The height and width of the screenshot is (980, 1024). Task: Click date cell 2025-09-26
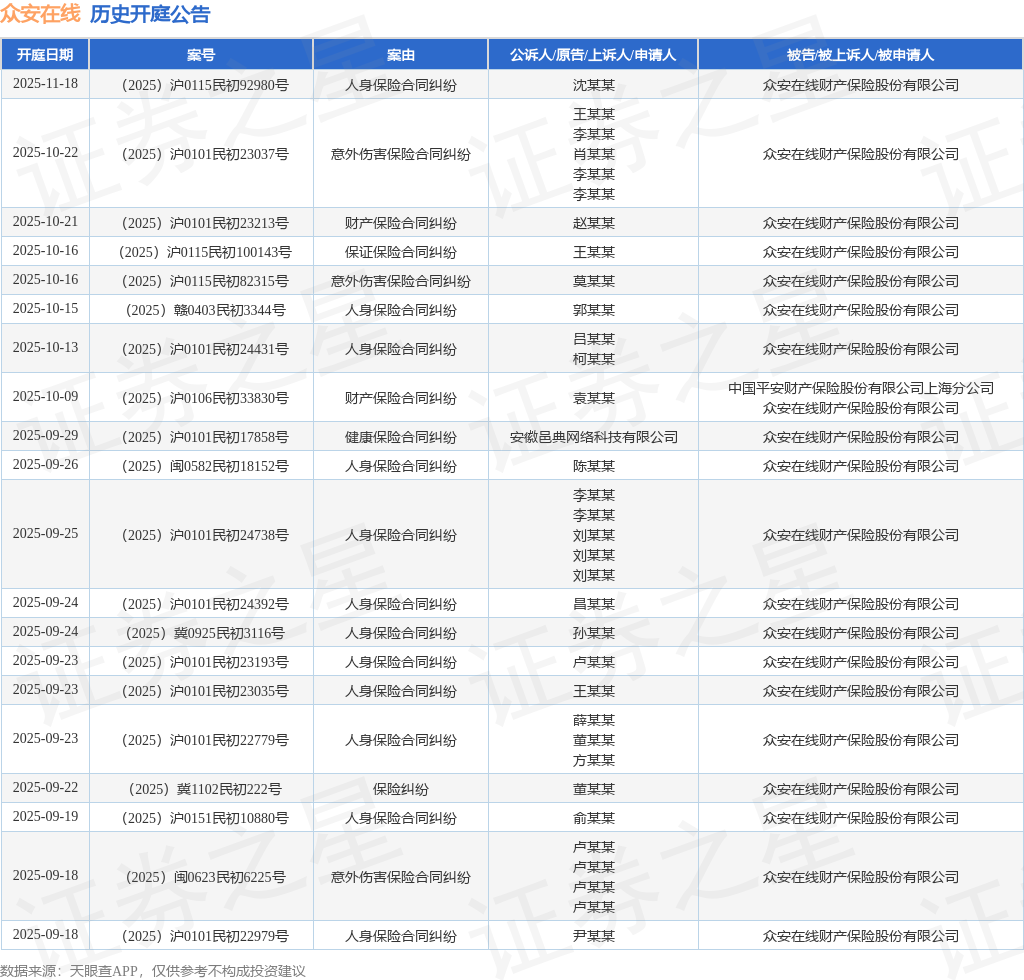click(x=45, y=465)
